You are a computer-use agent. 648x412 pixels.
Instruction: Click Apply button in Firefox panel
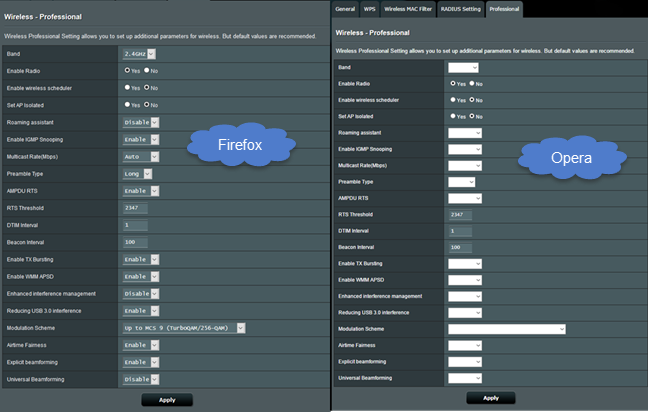[x=167, y=400]
